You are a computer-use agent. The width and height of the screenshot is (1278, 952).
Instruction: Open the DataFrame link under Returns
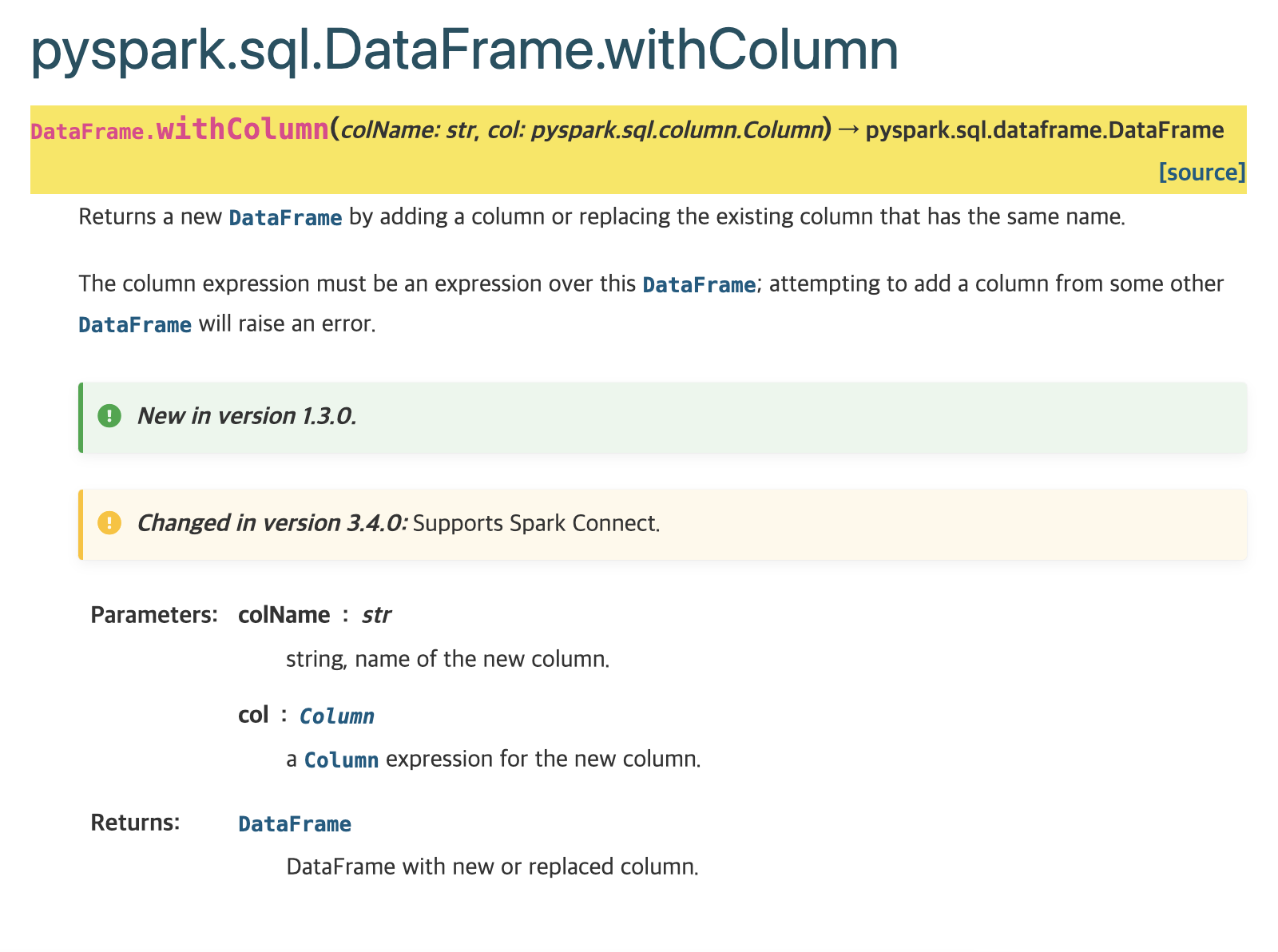click(295, 824)
